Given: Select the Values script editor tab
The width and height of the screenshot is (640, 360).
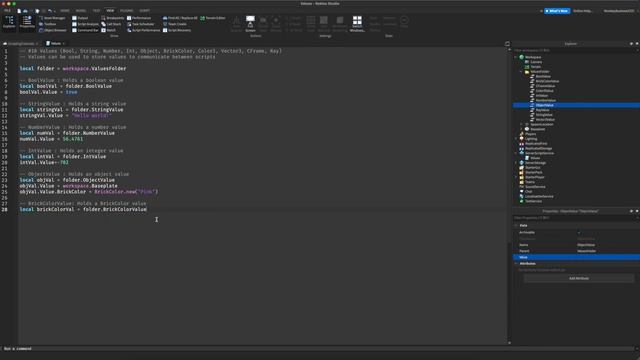Looking at the screenshot, I should pos(56,43).
